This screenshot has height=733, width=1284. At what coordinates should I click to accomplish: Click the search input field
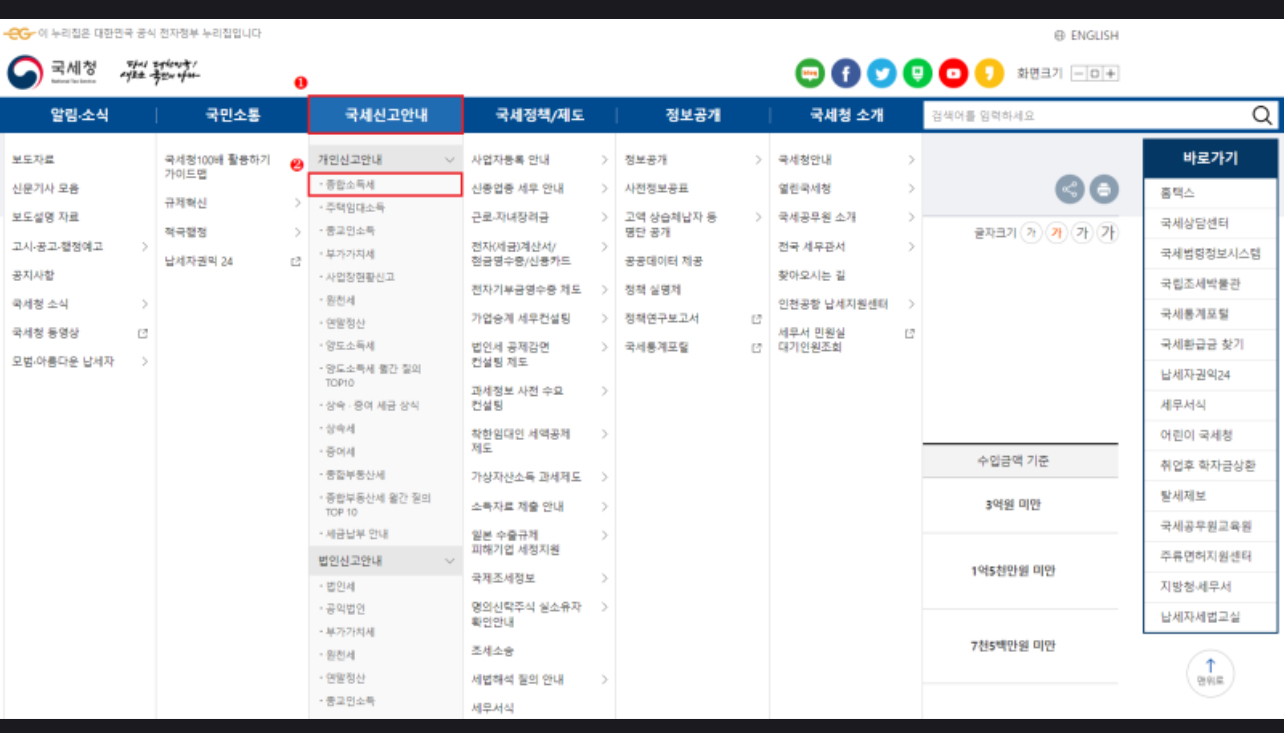coord(1086,115)
